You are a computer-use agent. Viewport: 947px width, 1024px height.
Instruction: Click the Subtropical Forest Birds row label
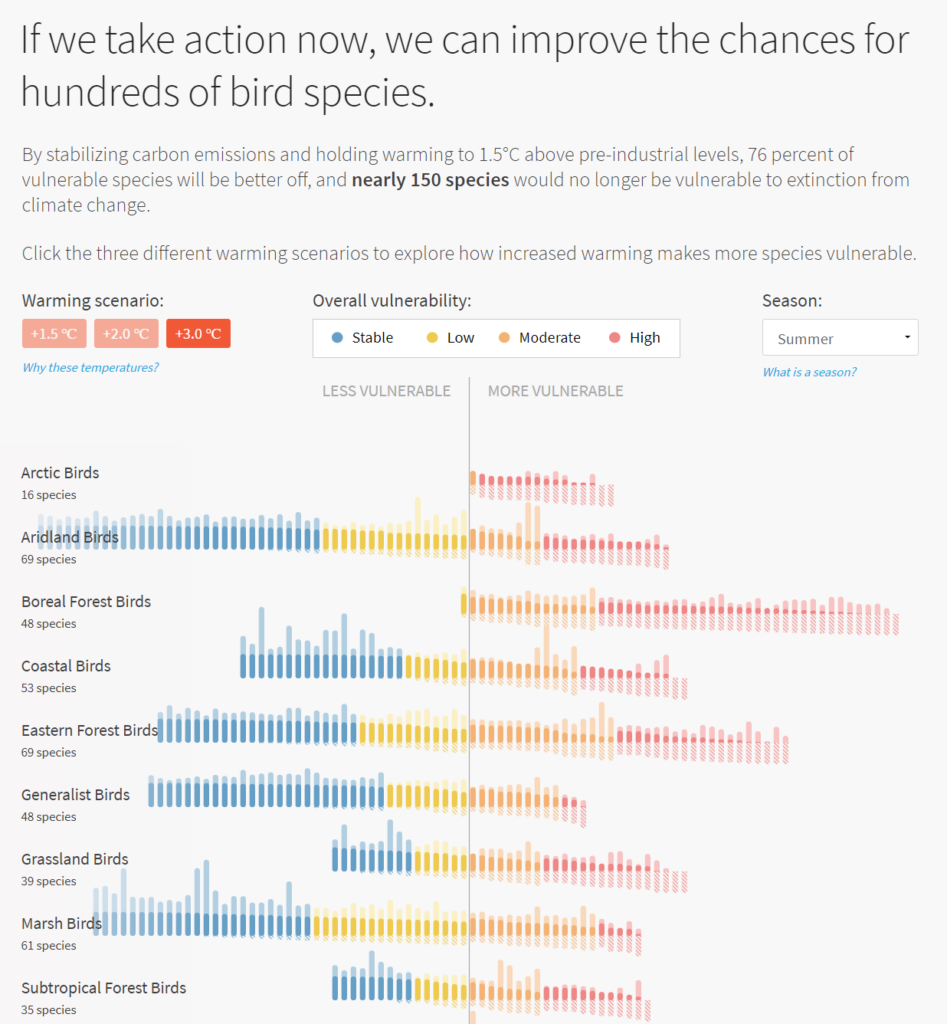[x=104, y=988]
